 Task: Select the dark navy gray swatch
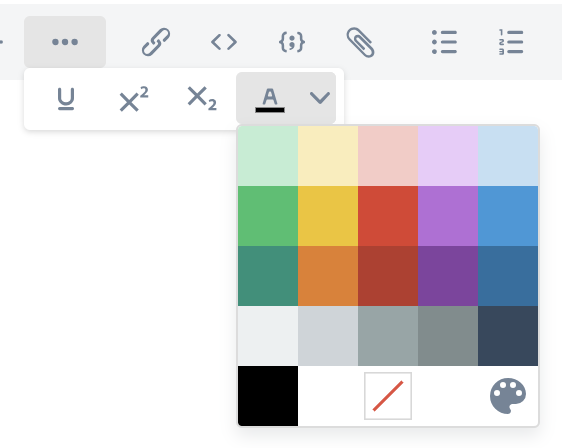pyautogui.click(x=508, y=336)
